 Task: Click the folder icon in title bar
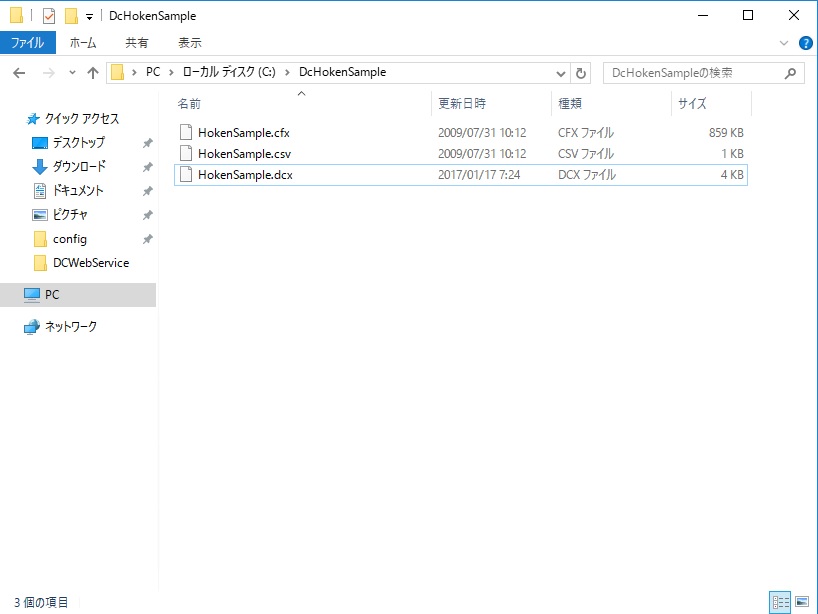coord(17,16)
